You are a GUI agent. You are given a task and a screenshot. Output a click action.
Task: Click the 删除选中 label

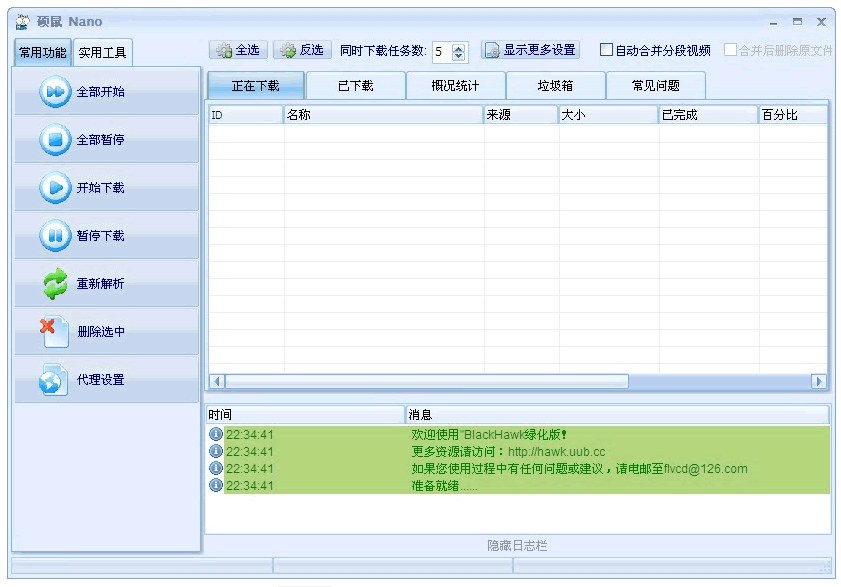point(101,332)
